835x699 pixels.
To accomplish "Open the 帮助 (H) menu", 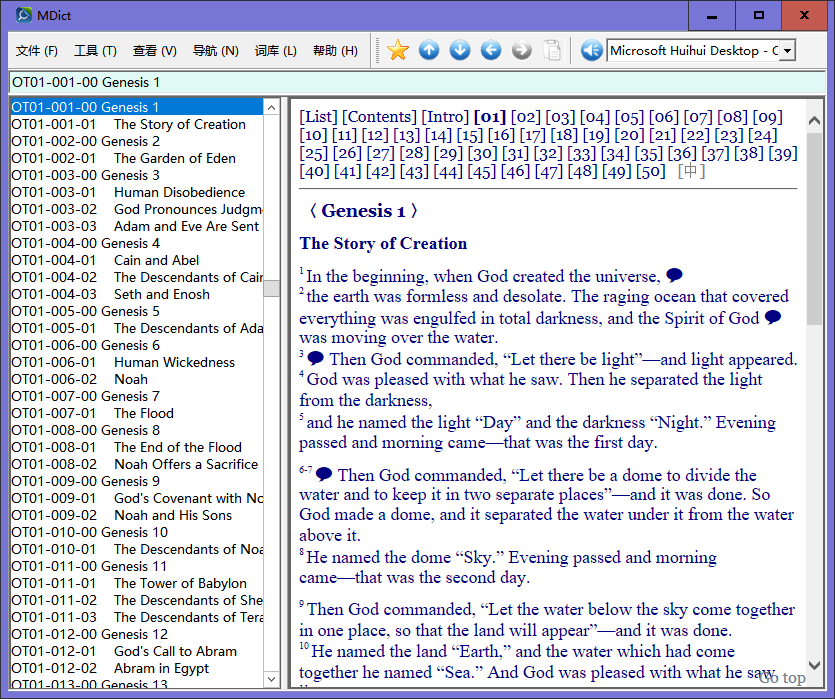I will pyautogui.click(x=335, y=51).
